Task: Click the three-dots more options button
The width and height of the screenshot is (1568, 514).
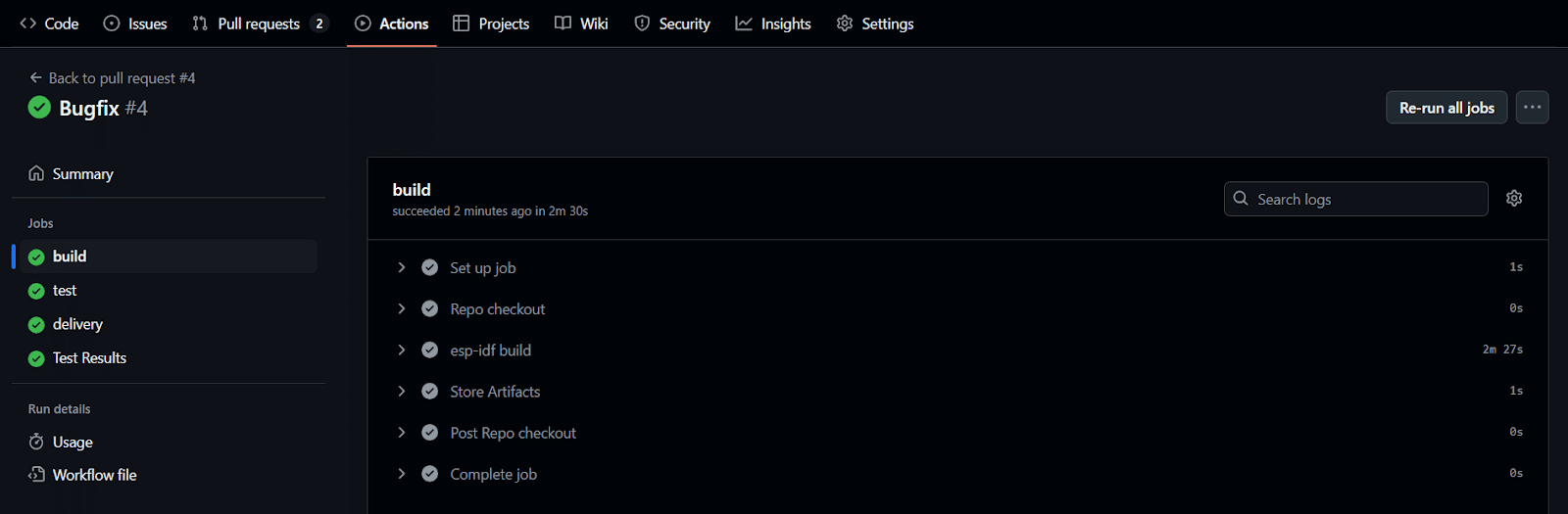Action: [1532, 108]
